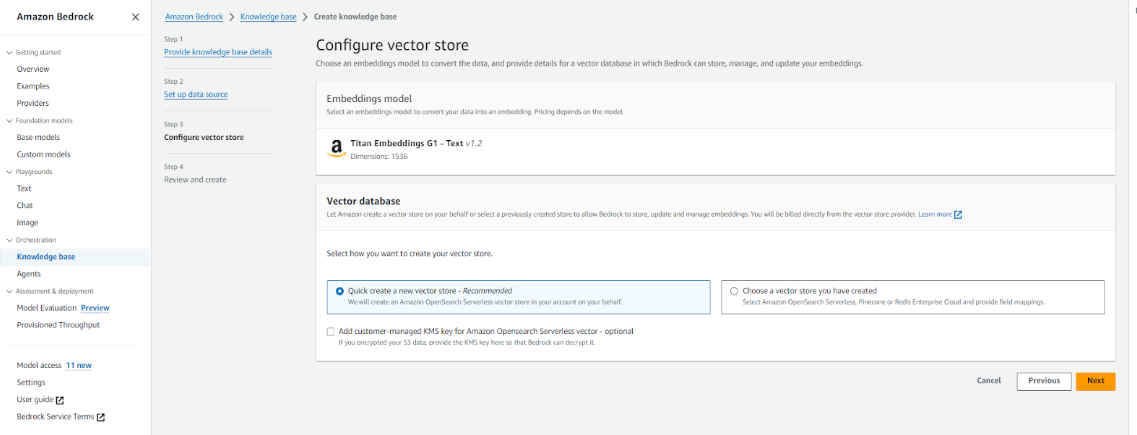Click the Amazon Bedrock breadcrumb link
Screen dimensions: 1137x435
[x=194, y=17]
